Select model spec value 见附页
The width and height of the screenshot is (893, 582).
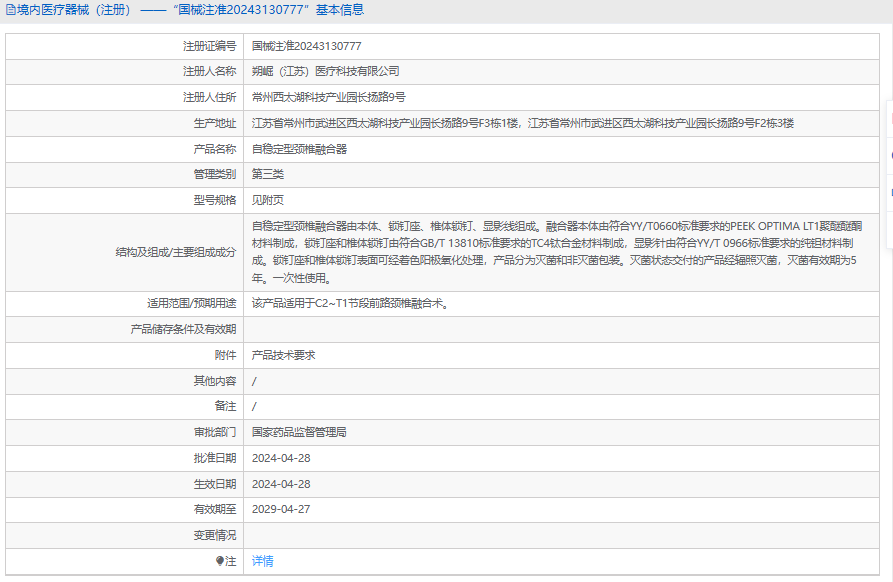coord(268,200)
